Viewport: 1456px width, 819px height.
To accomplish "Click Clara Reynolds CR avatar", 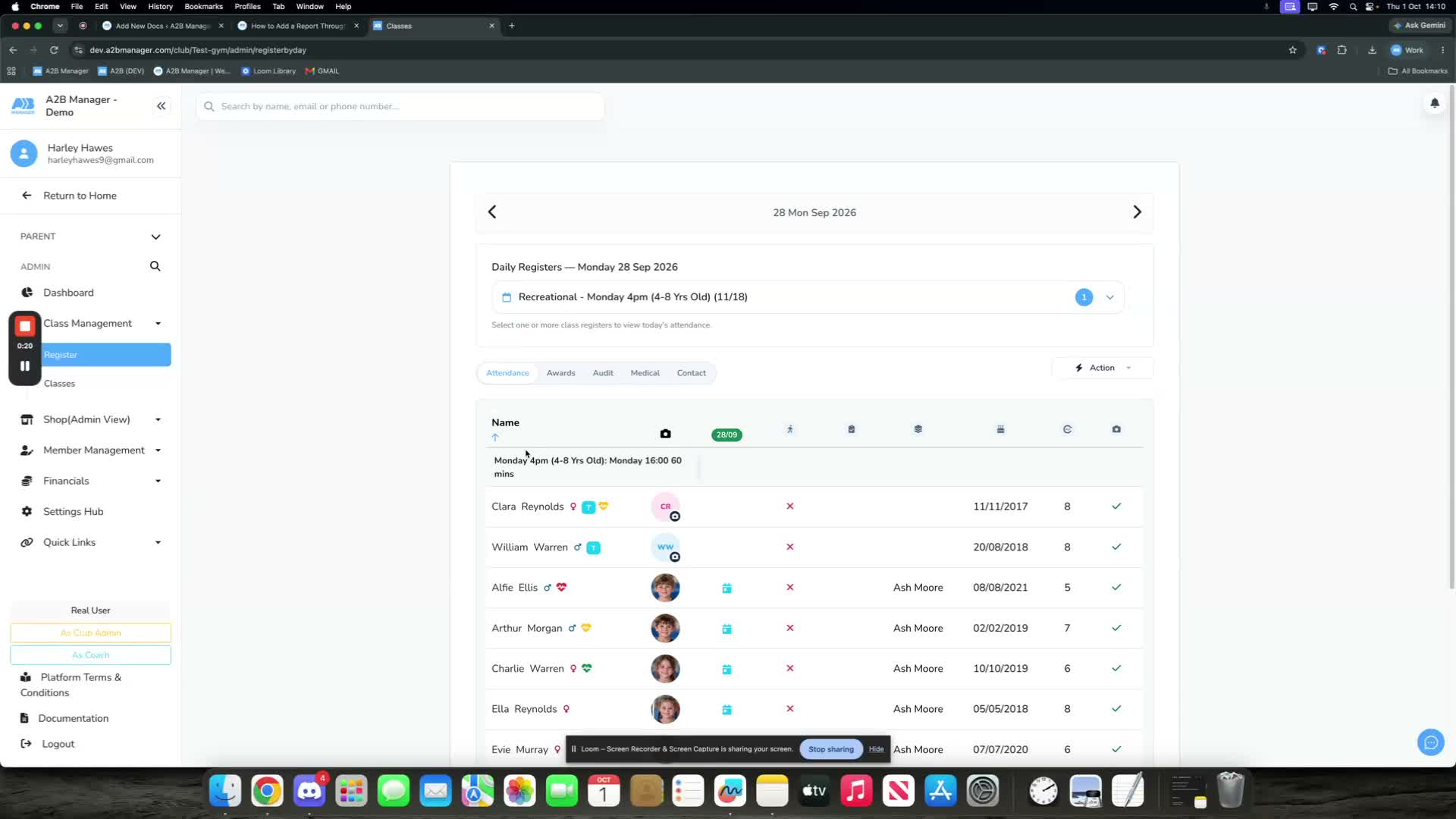I will coord(665,507).
